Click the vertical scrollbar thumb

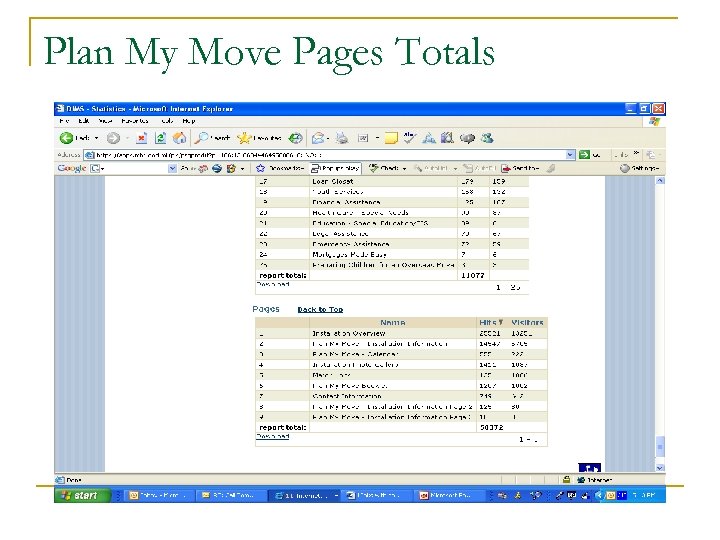pos(660,446)
